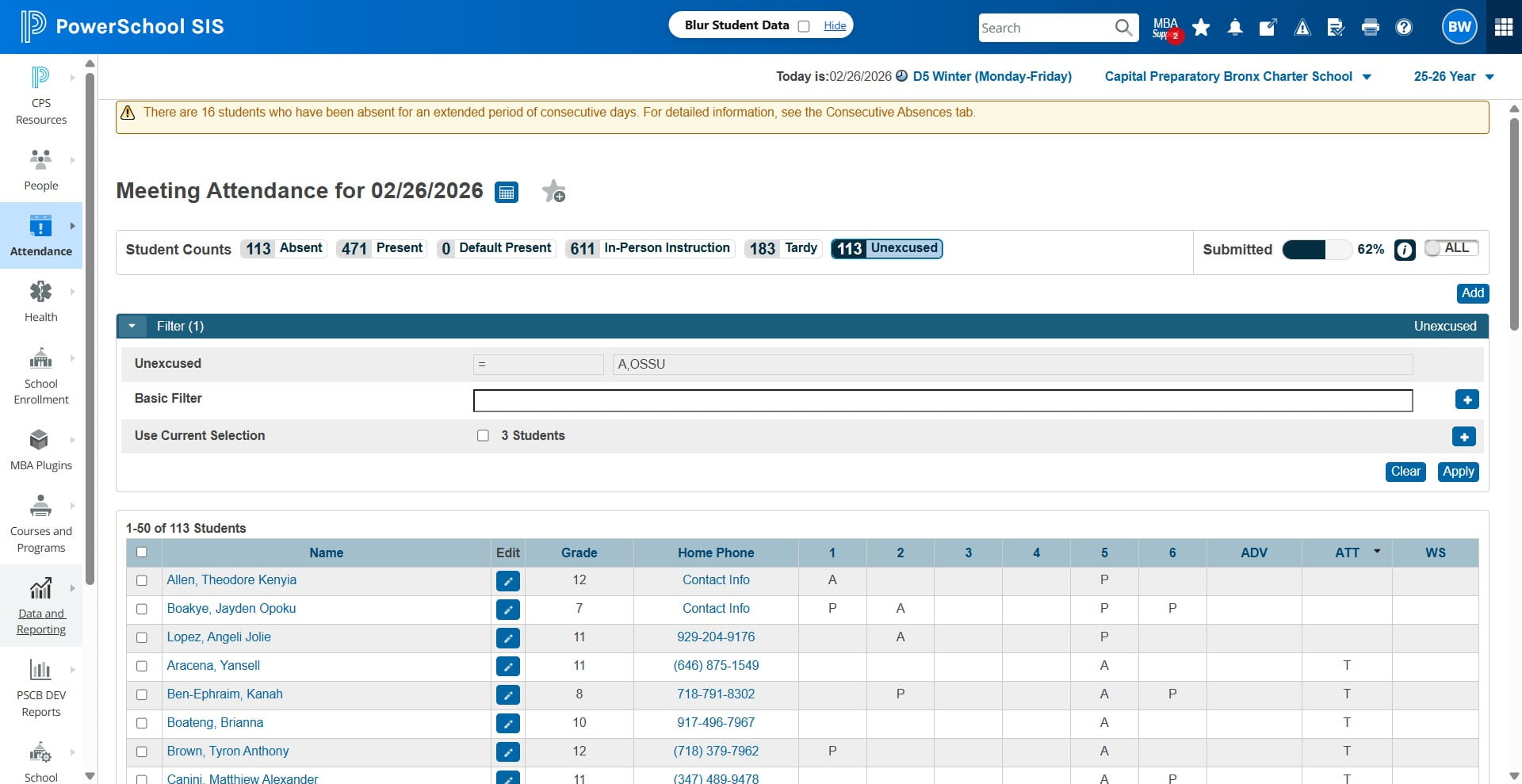The height and width of the screenshot is (784, 1522).
Task: Check the Allen, Theodore Kenyia row
Action: click(142, 580)
